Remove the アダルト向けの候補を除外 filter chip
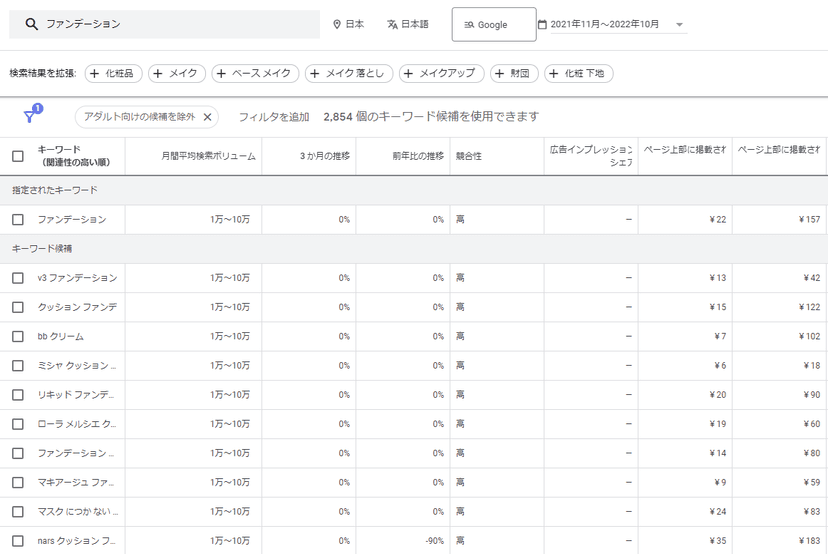The height and width of the screenshot is (554, 828). pyautogui.click(x=208, y=117)
